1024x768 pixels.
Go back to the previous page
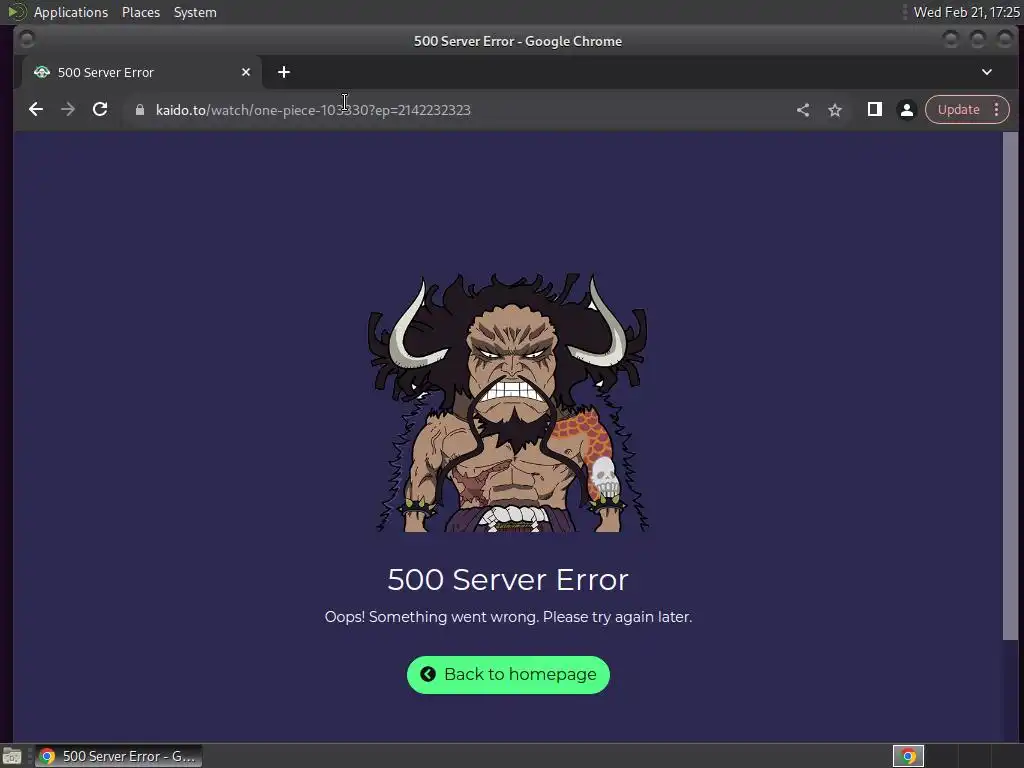(36, 110)
